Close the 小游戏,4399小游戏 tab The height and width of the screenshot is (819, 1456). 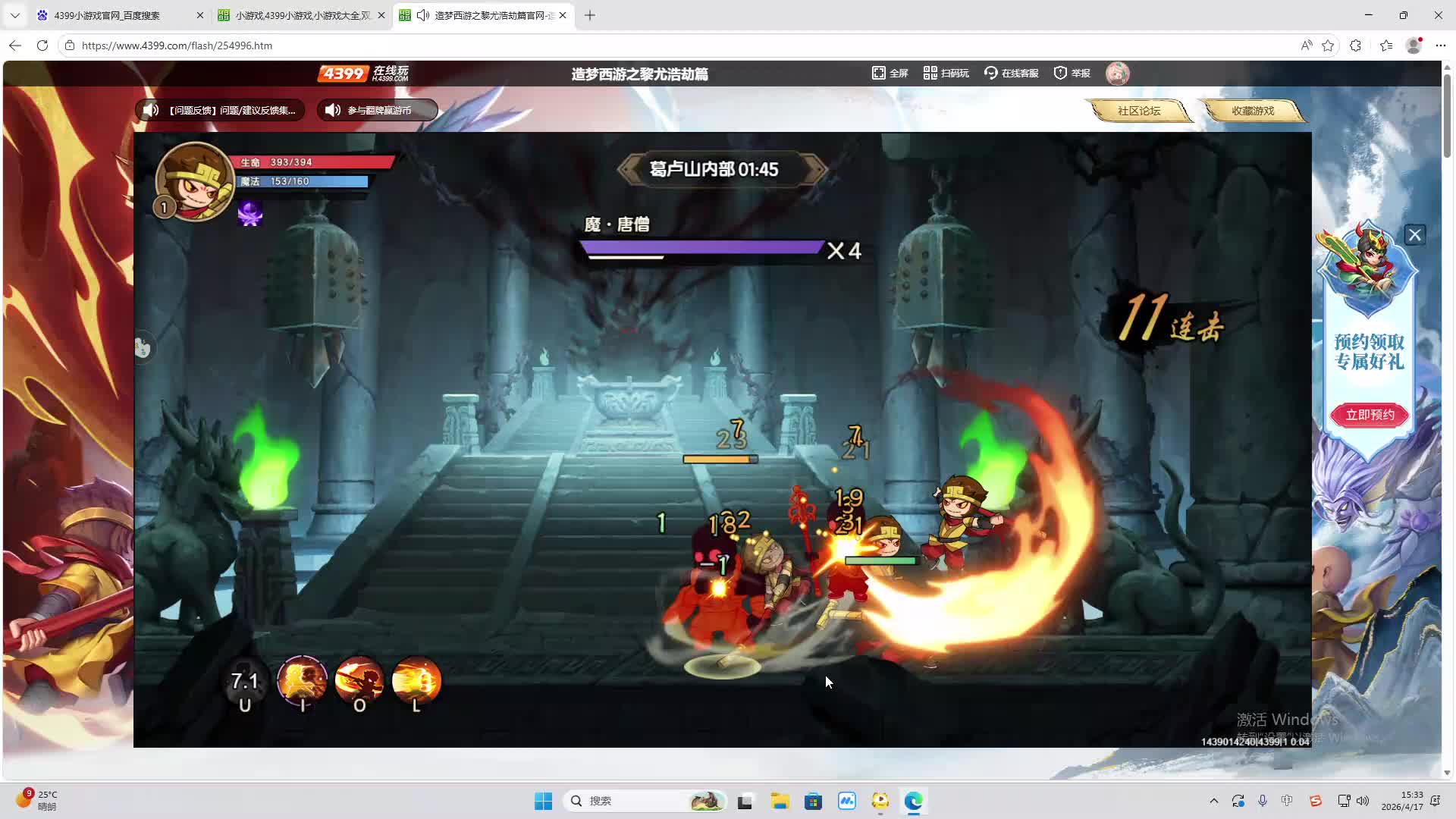[x=381, y=15]
